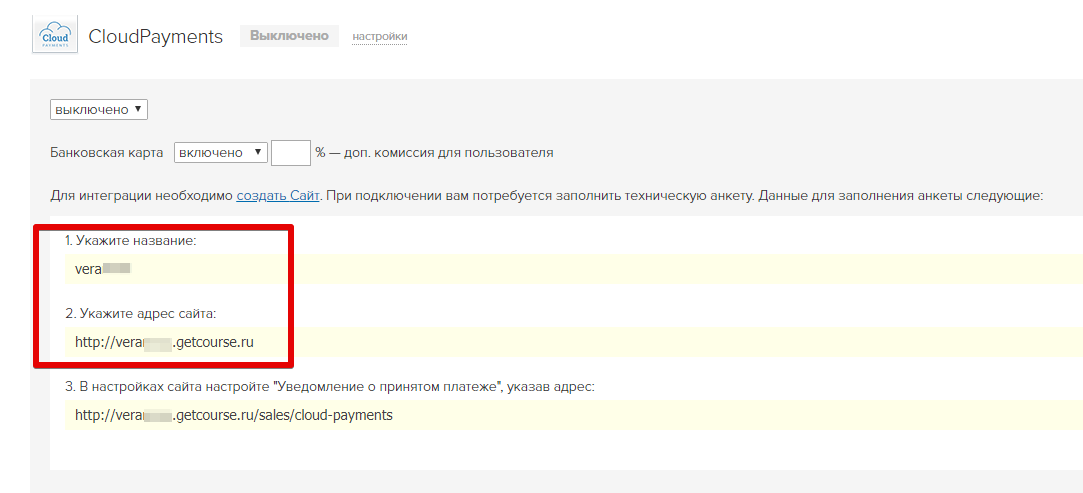Focus the additional commission percent field
1083x493 pixels.
pos(291,153)
